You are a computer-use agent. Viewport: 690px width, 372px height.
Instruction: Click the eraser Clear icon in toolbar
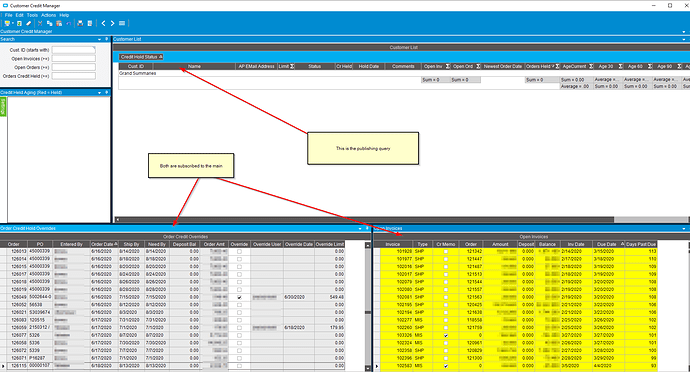point(29,23)
